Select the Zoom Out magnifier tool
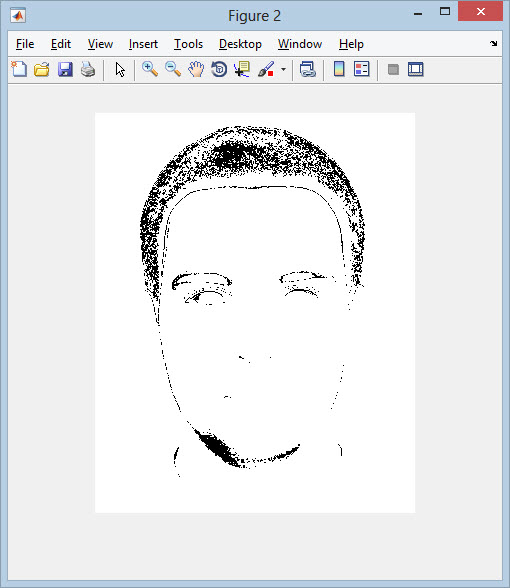Image resolution: width=510 pixels, height=588 pixels. (173, 69)
